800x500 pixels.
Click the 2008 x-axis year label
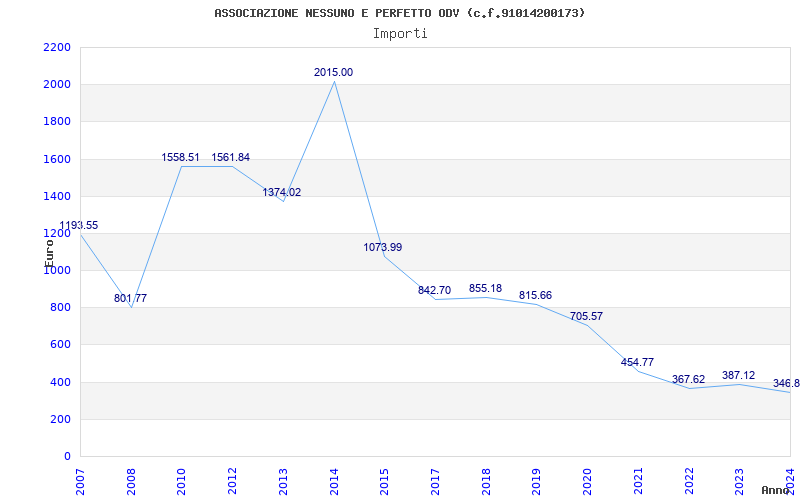tap(131, 481)
